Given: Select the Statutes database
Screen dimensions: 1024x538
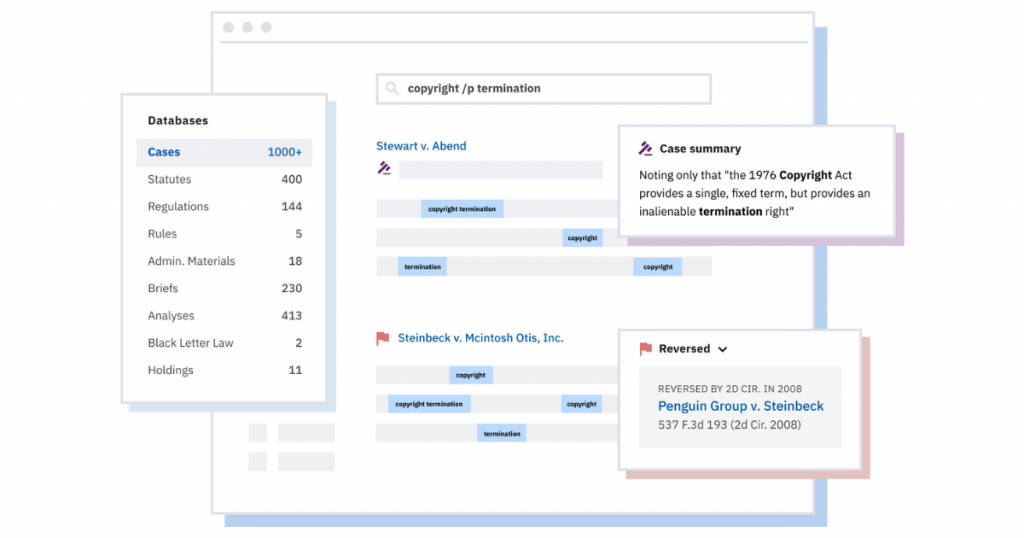Looking at the screenshot, I should click(169, 180).
